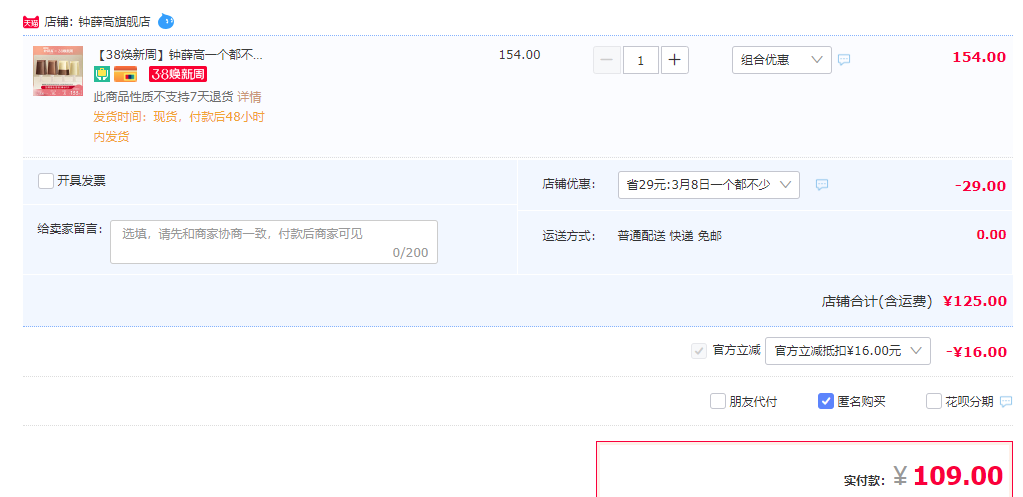Click the comment icon beside the 店铺优惠 dropdown
The image size is (1023, 497).
click(822, 185)
